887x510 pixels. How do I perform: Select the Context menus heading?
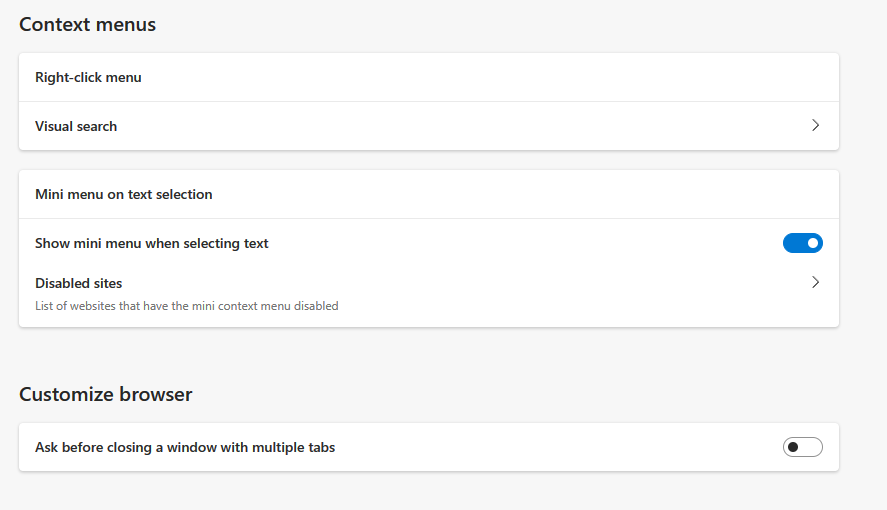[88, 24]
